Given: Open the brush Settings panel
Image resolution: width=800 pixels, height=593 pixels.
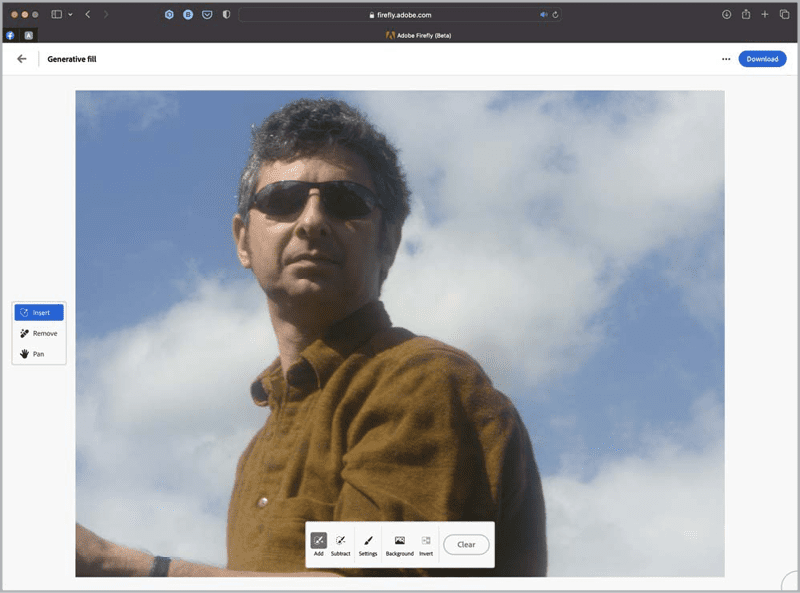Looking at the screenshot, I should point(368,540).
